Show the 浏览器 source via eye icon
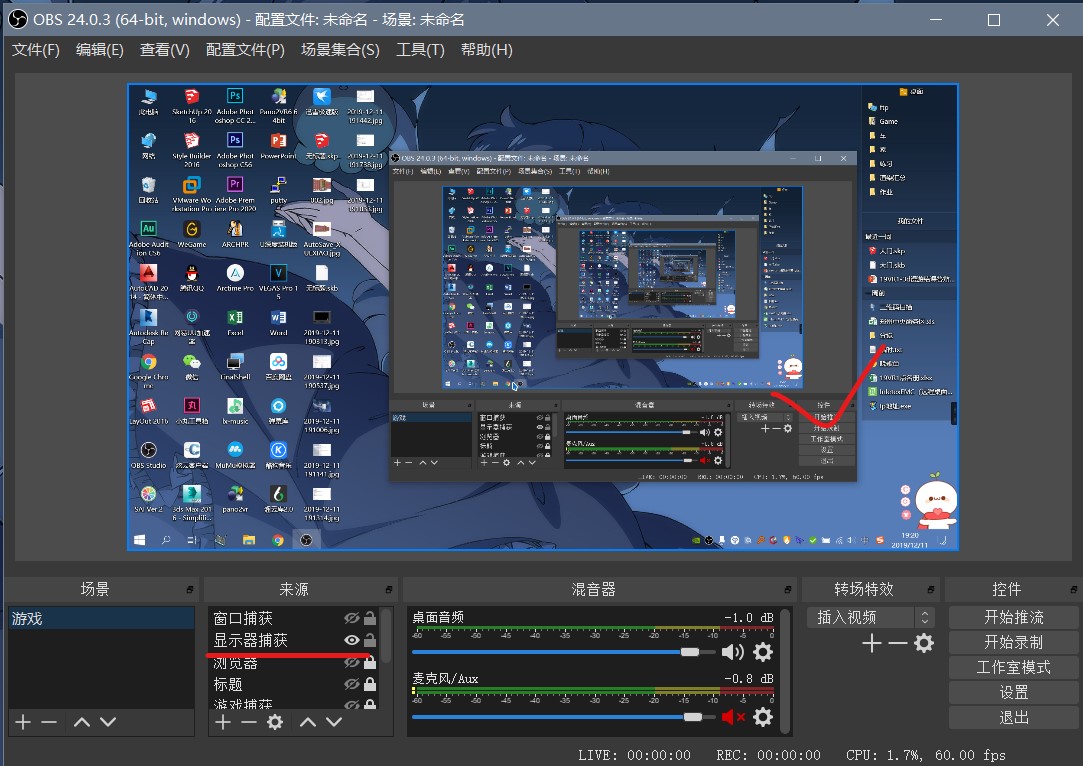This screenshot has width=1083, height=766. tap(352, 662)
